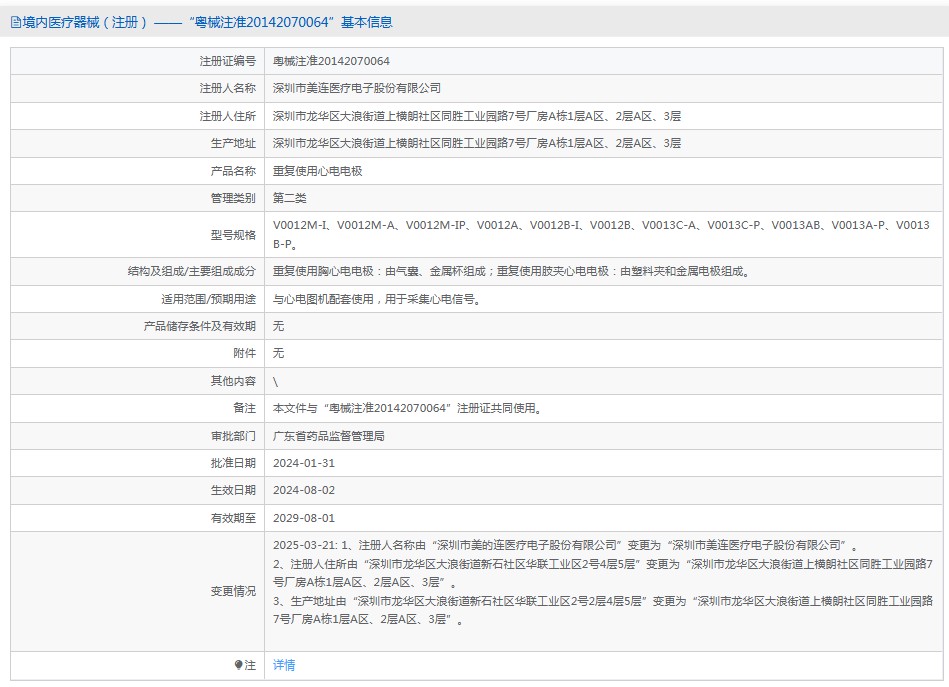Click the 结构及组成 description text
The image size is (949, 687).
tap(511, 271)
